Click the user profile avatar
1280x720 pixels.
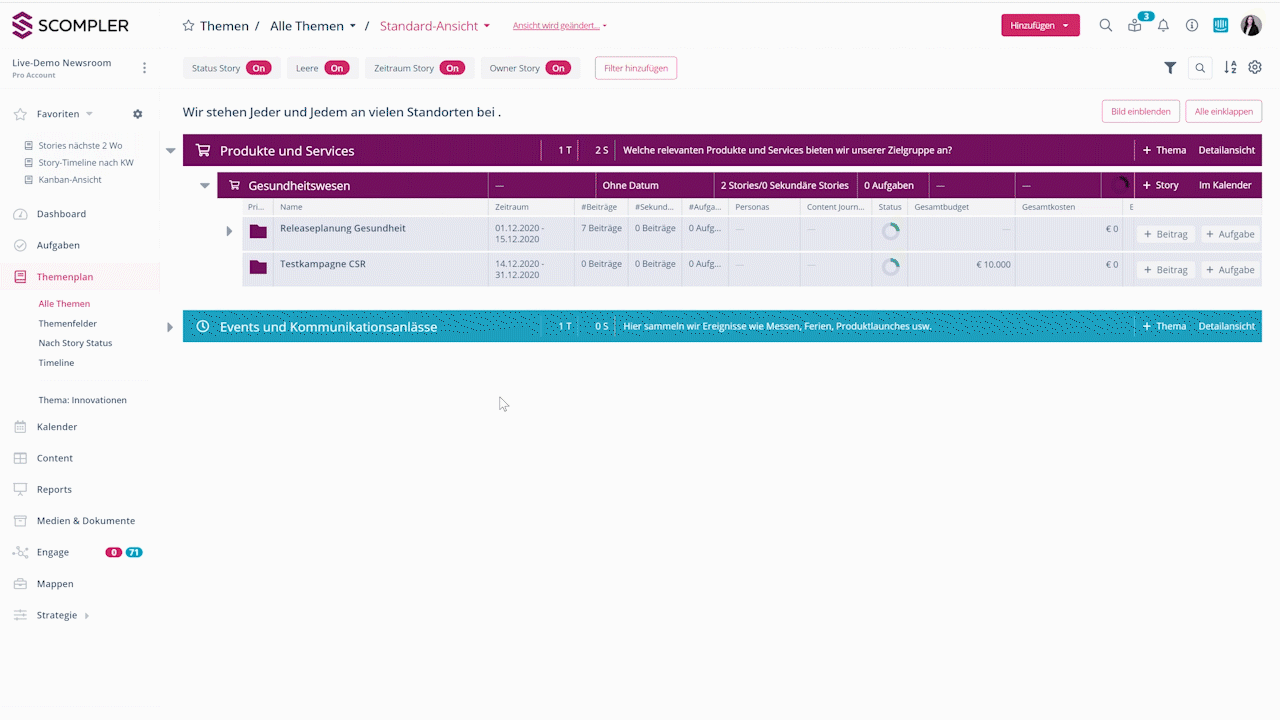(x=1251, y=26)
